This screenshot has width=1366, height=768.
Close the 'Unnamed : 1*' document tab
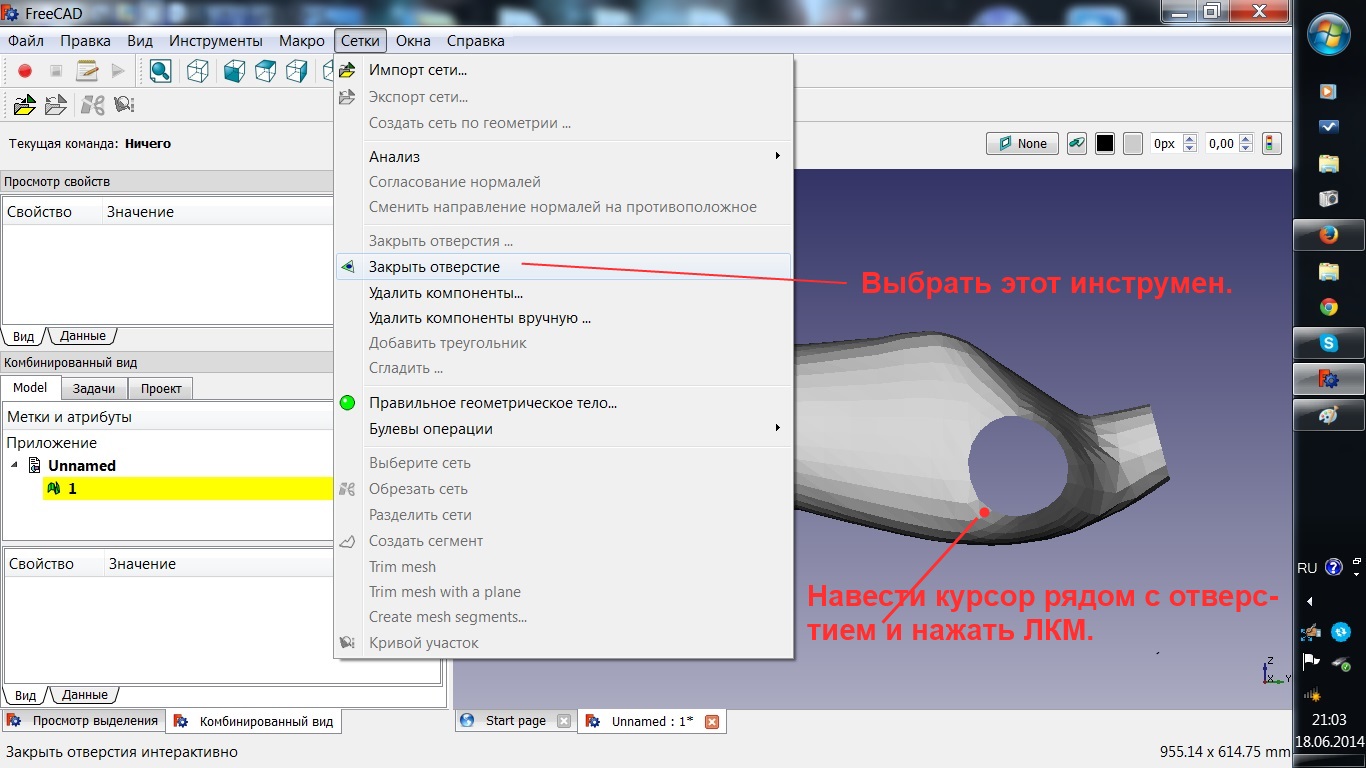click(712, 721)
